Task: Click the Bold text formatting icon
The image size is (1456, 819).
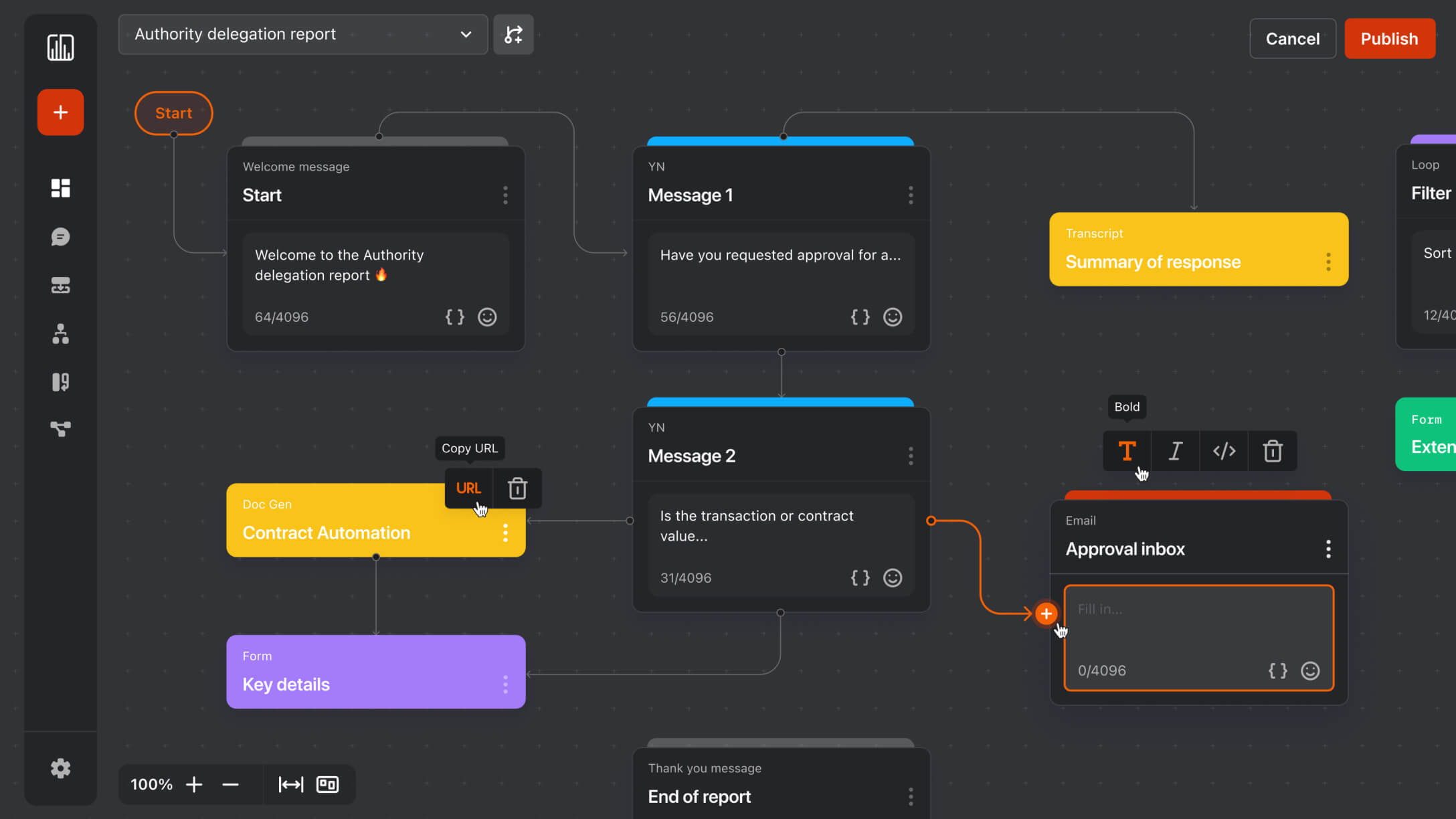Action: tap(1127, 451)
